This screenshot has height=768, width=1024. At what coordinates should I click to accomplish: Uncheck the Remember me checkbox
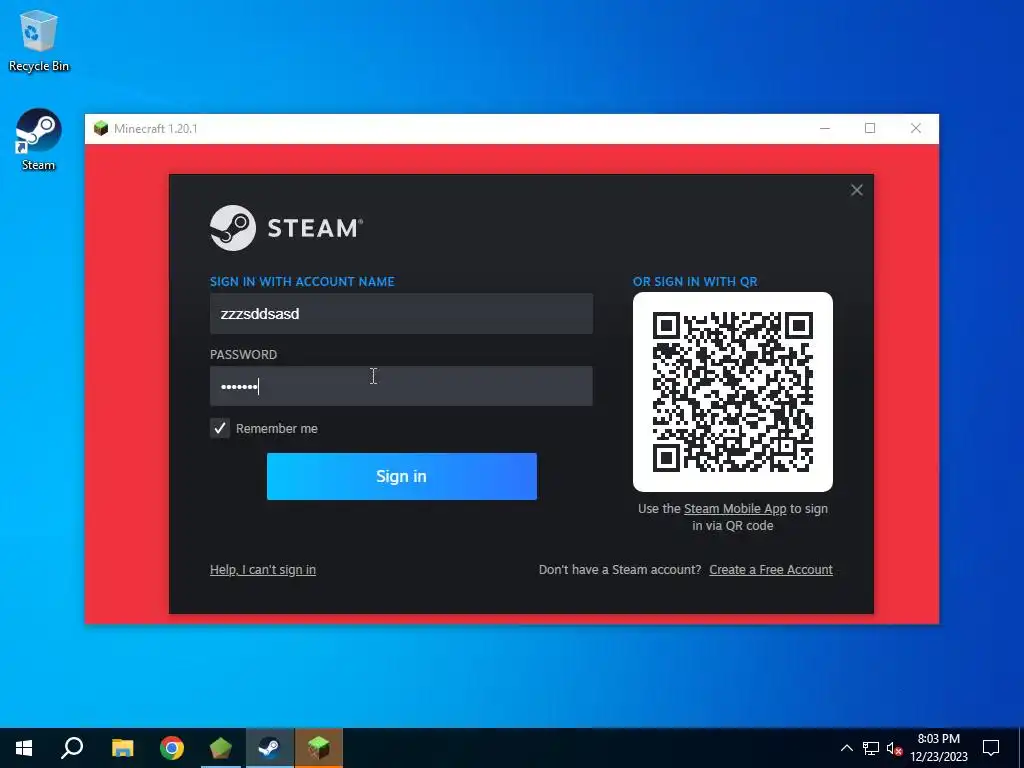pyautogui.click(x=219, y=428)
